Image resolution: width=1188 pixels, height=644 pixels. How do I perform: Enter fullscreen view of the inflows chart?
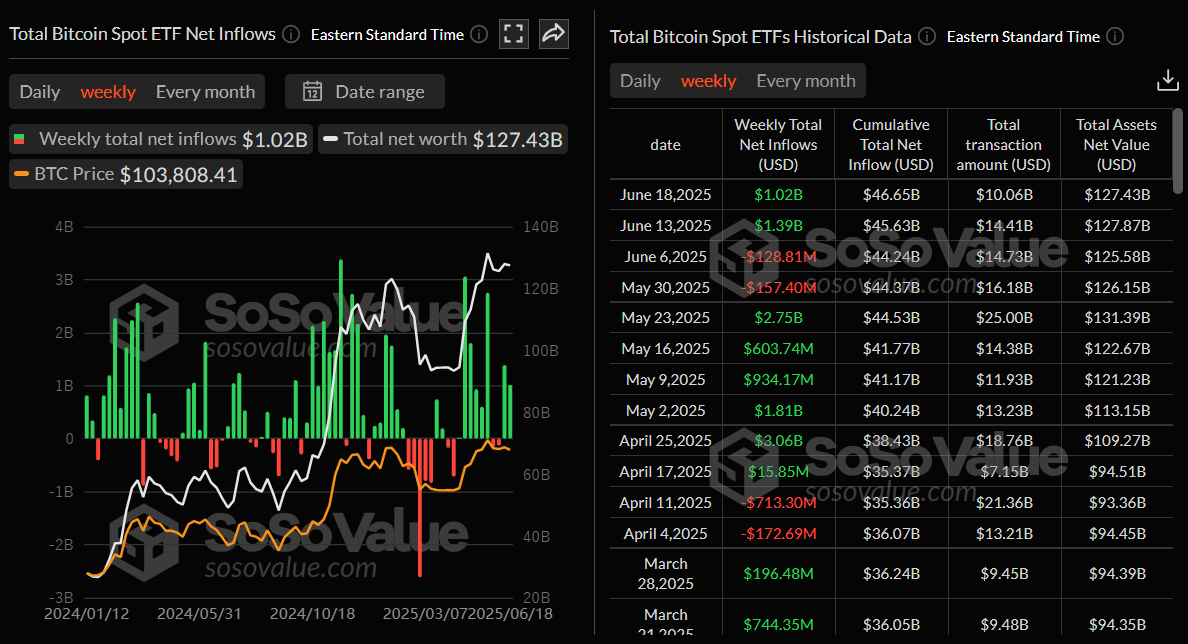coord(514,33)
